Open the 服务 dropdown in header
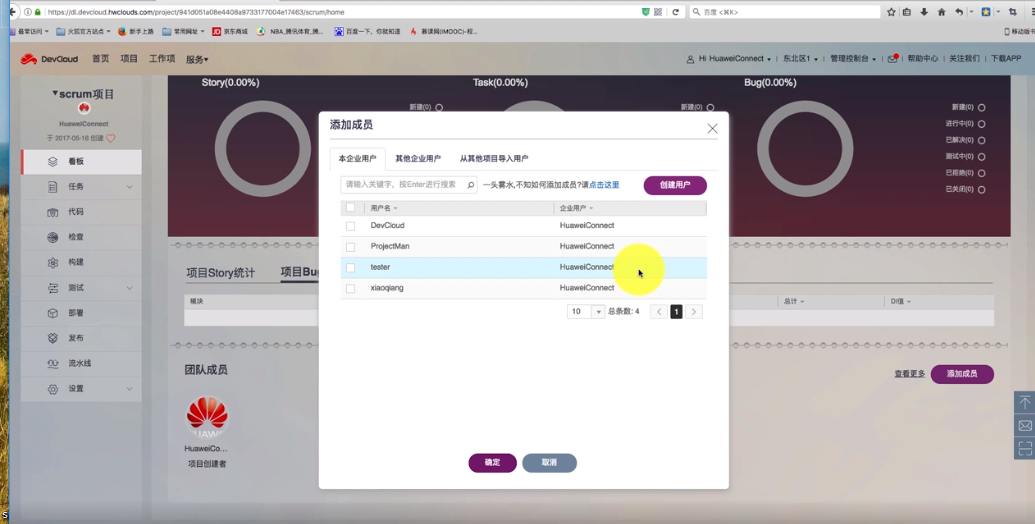Screen dimensions: 1035x524 (197, 59)
